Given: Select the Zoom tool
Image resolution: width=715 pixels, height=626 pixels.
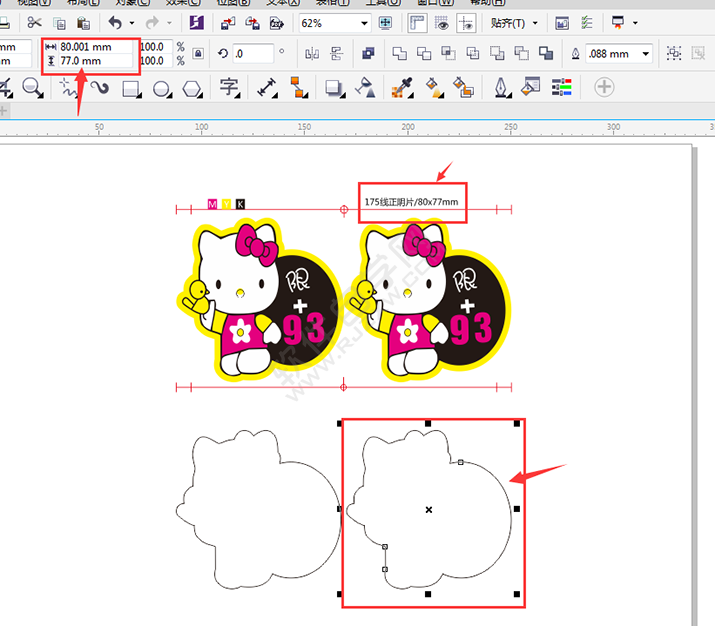Looking at the screenshot, I should 33,87.
